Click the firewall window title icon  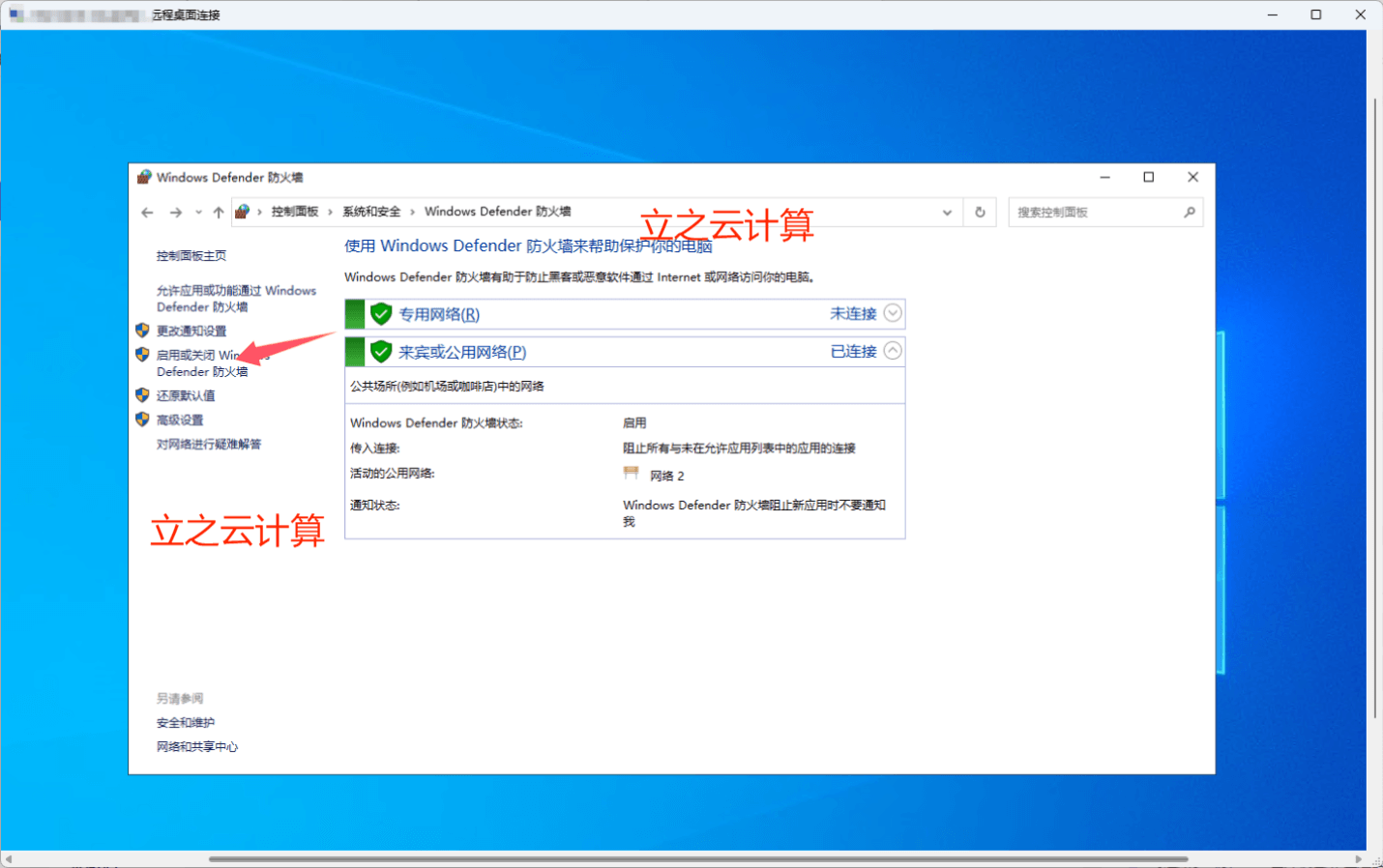[x=144, y=177]
